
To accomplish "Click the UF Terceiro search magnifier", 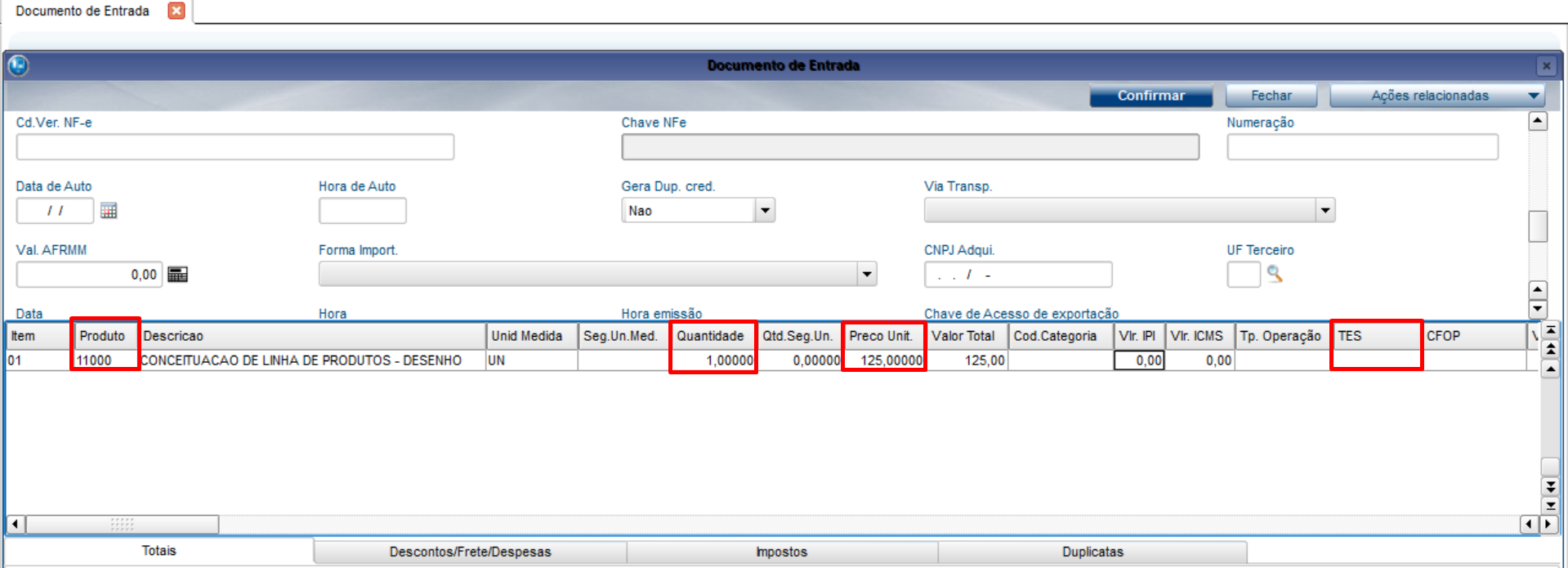I will pyautogui.click(x=1275, y=274).
